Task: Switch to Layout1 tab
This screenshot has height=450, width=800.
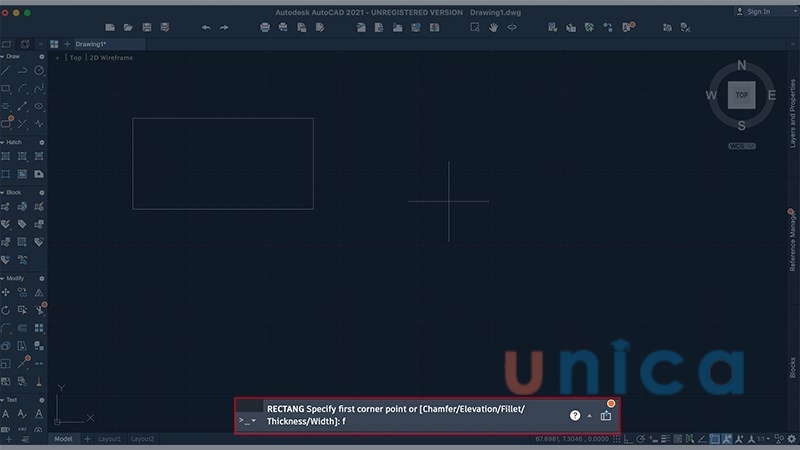Action: (x=108, y=439)
